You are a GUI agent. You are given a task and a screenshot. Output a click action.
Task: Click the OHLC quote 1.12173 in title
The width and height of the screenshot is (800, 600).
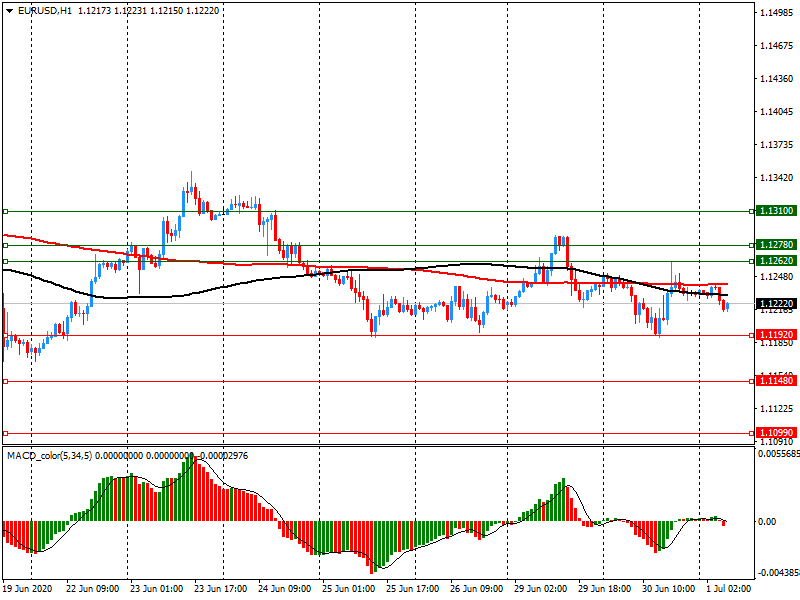click(x=94, y=11)
